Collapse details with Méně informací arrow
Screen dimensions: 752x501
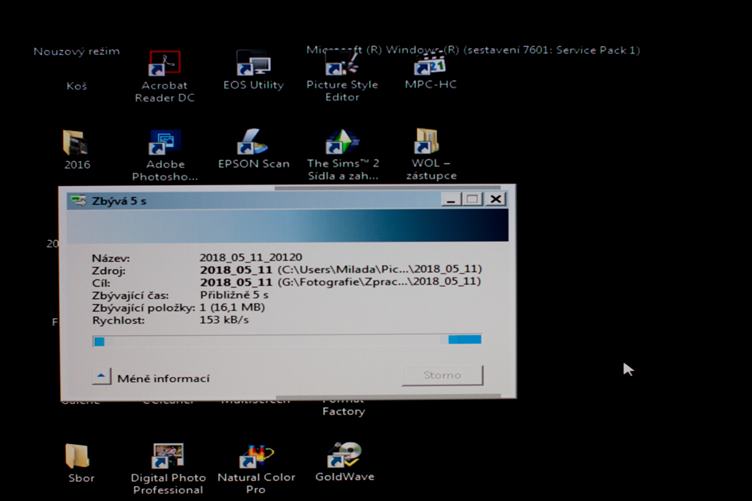[x=101, y=377]
